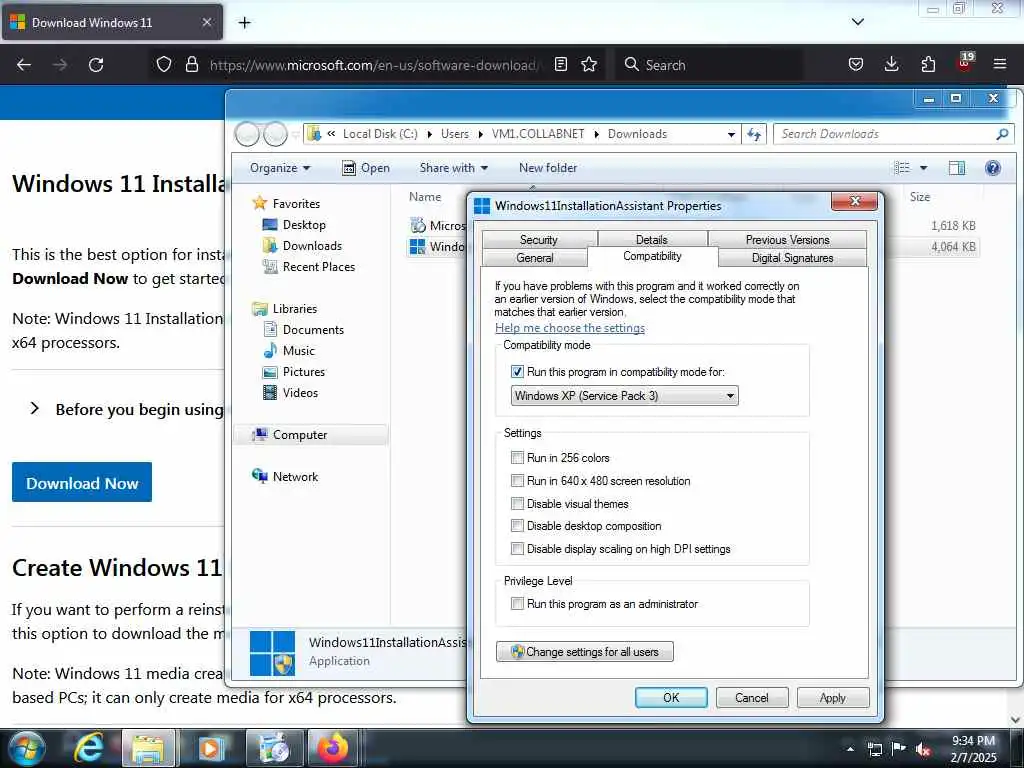Open the Windows Explorer taskbar icon
1024x768 pixels.
click(148, 748)
